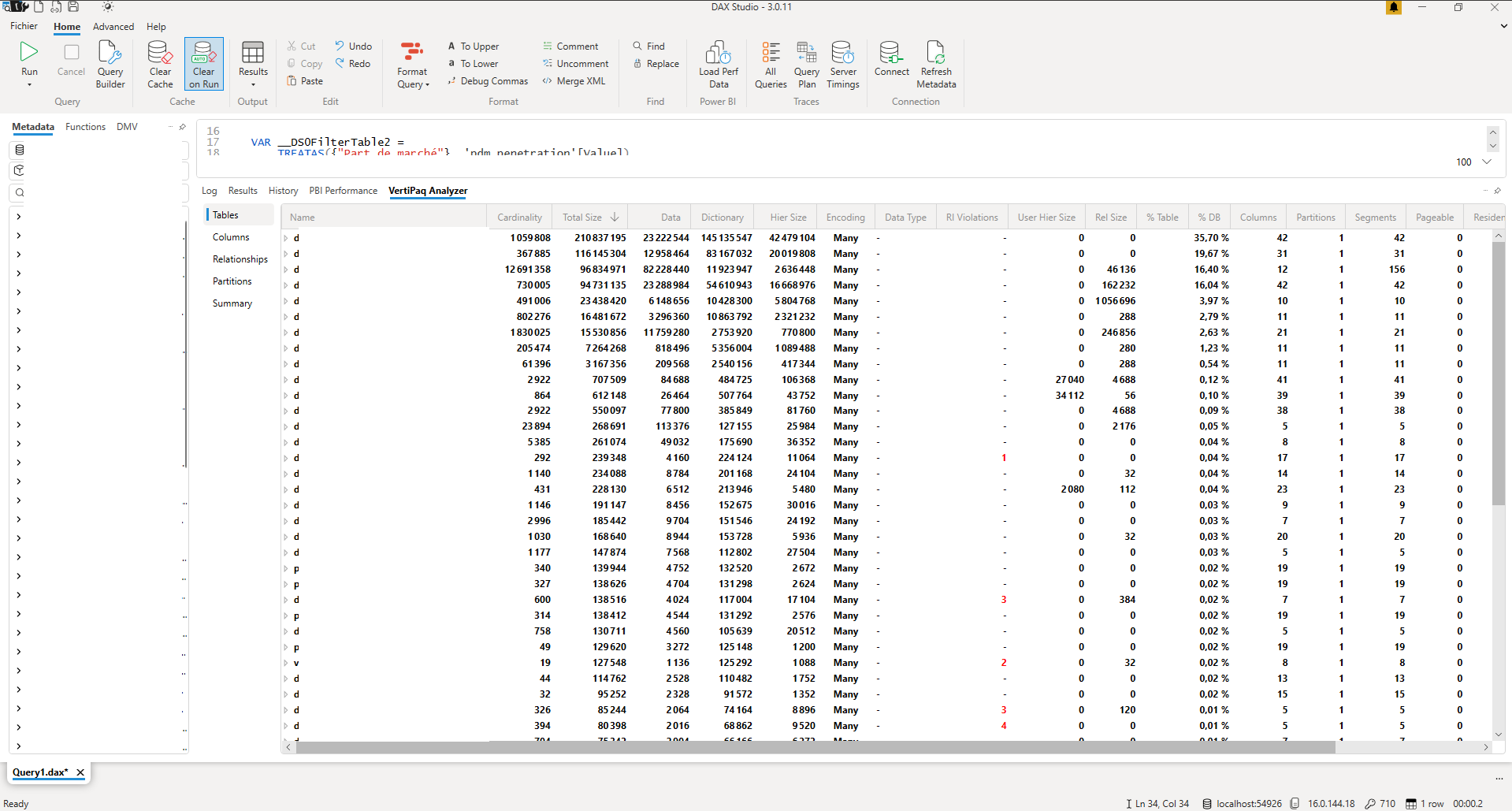Viewport: 1512px width, 811px height.
Task: Click the metadata search icon
Action: tap(20, 192)
